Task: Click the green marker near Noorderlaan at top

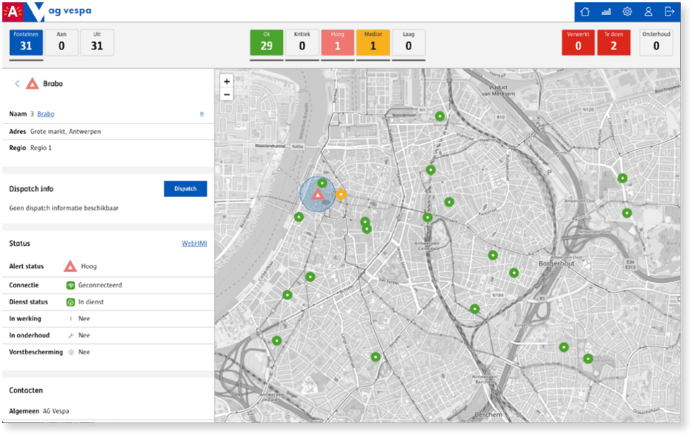Action: click(440, 116)
